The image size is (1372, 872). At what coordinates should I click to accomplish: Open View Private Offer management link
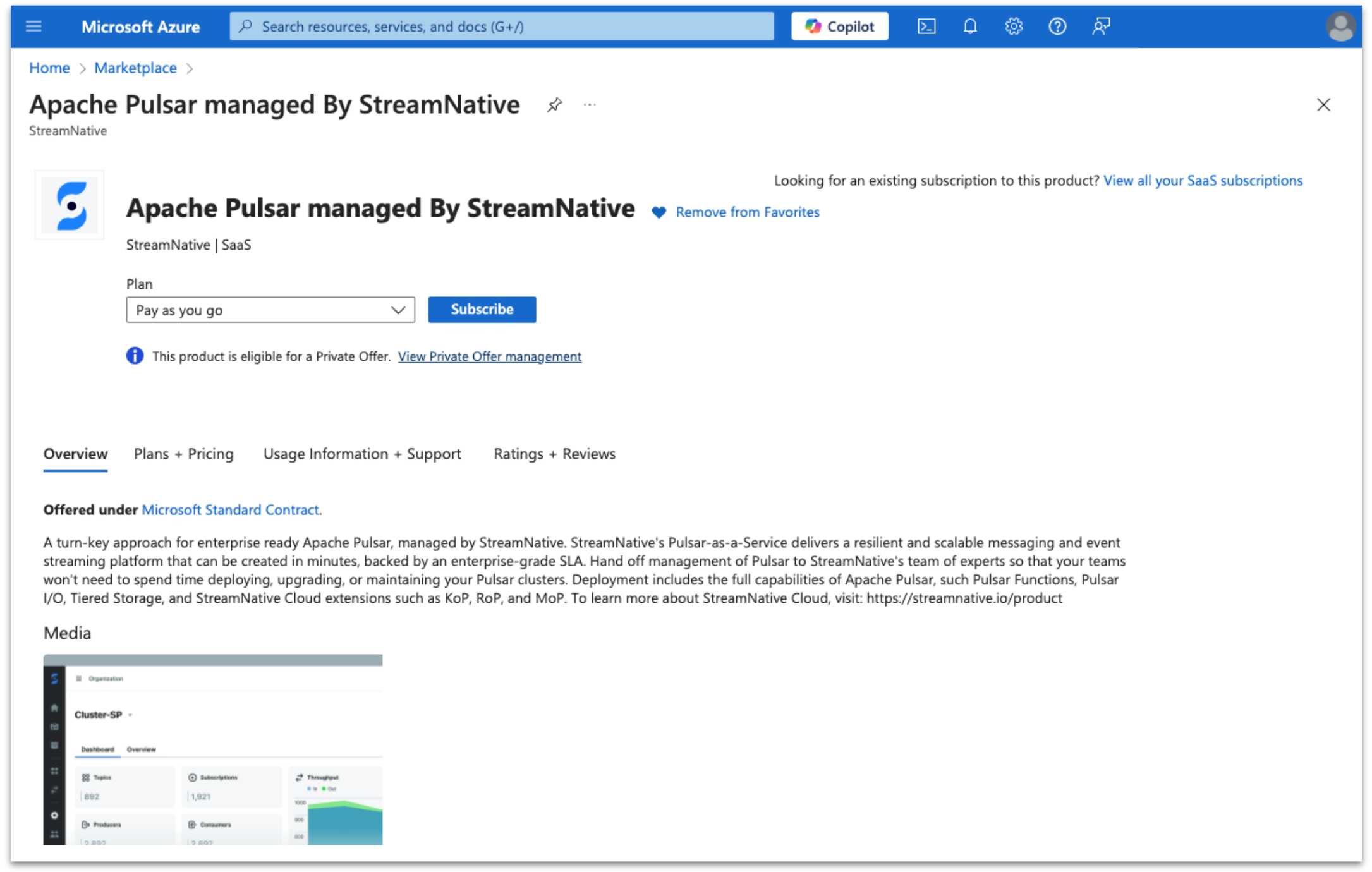point(489,356)
